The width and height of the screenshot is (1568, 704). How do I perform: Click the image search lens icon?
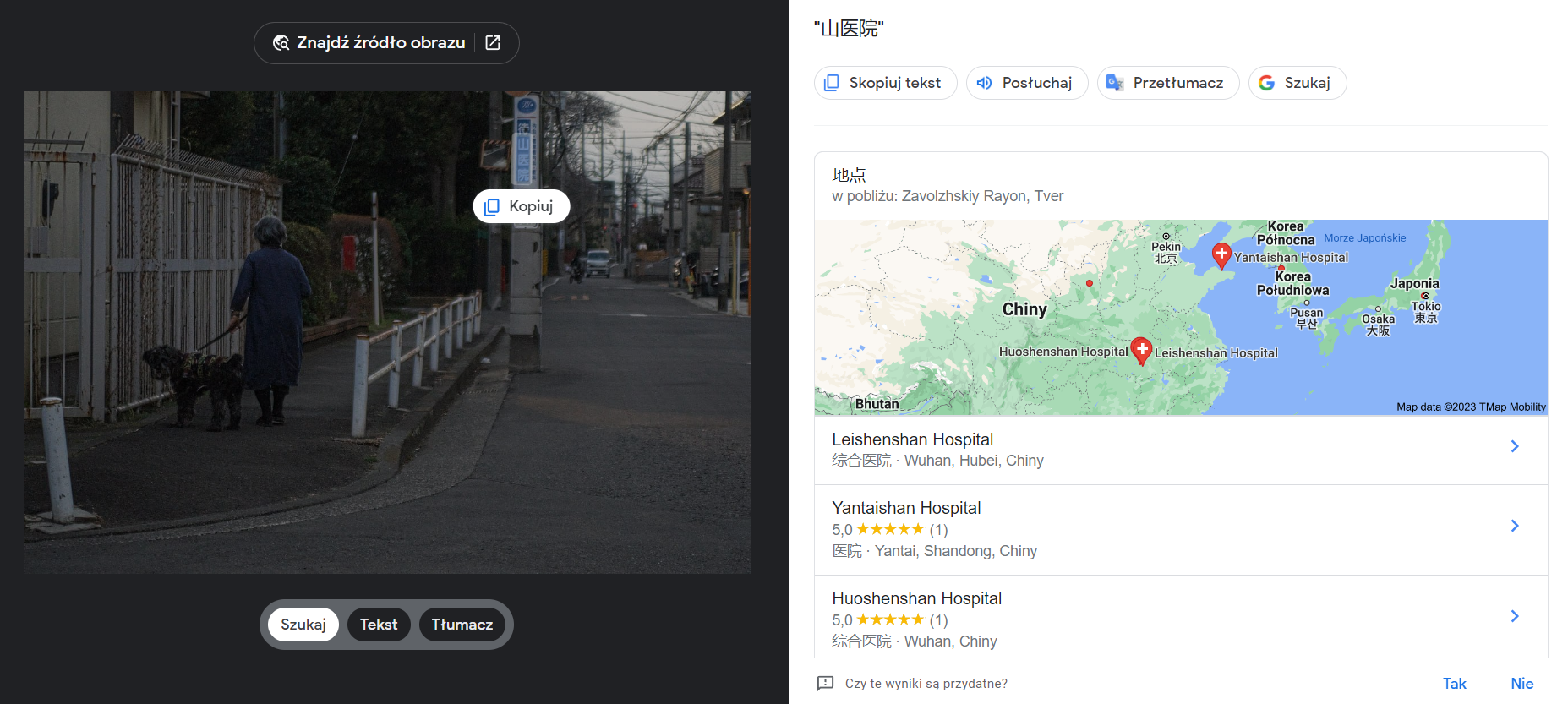point(281,43)
